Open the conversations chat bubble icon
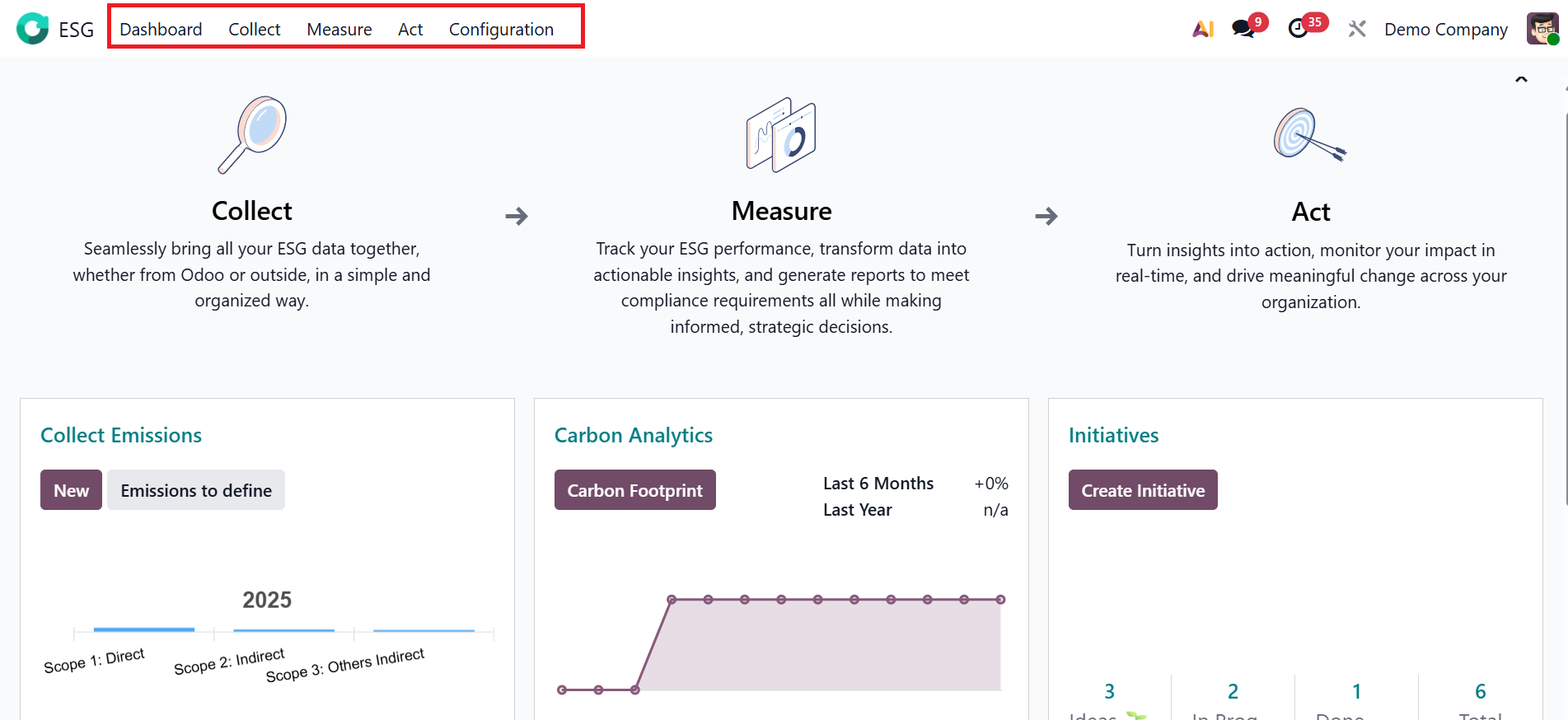This screenshot has height=720, width=1568. pos(1243,29)
